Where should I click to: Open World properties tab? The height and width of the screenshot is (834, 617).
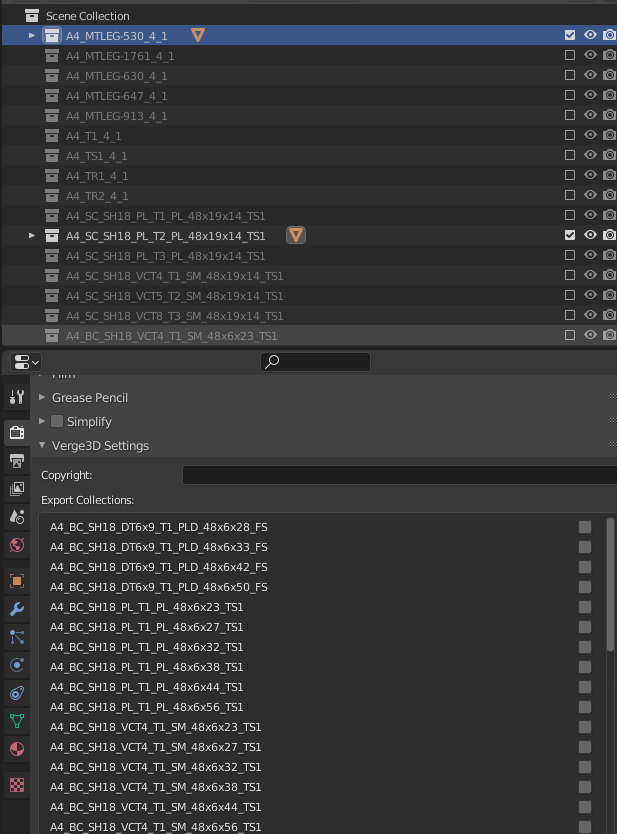(x=17, y=545)
